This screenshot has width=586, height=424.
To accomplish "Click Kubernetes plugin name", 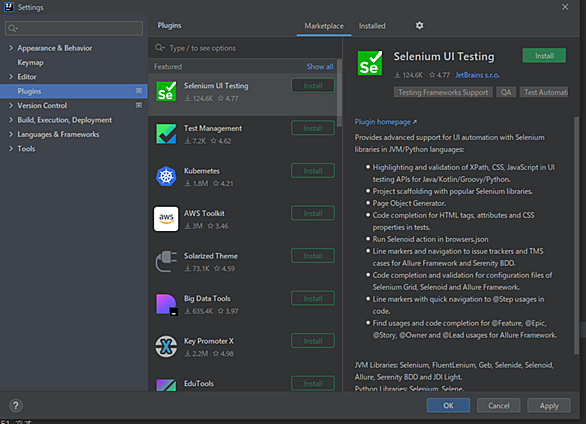I will (x=202, y=171).
